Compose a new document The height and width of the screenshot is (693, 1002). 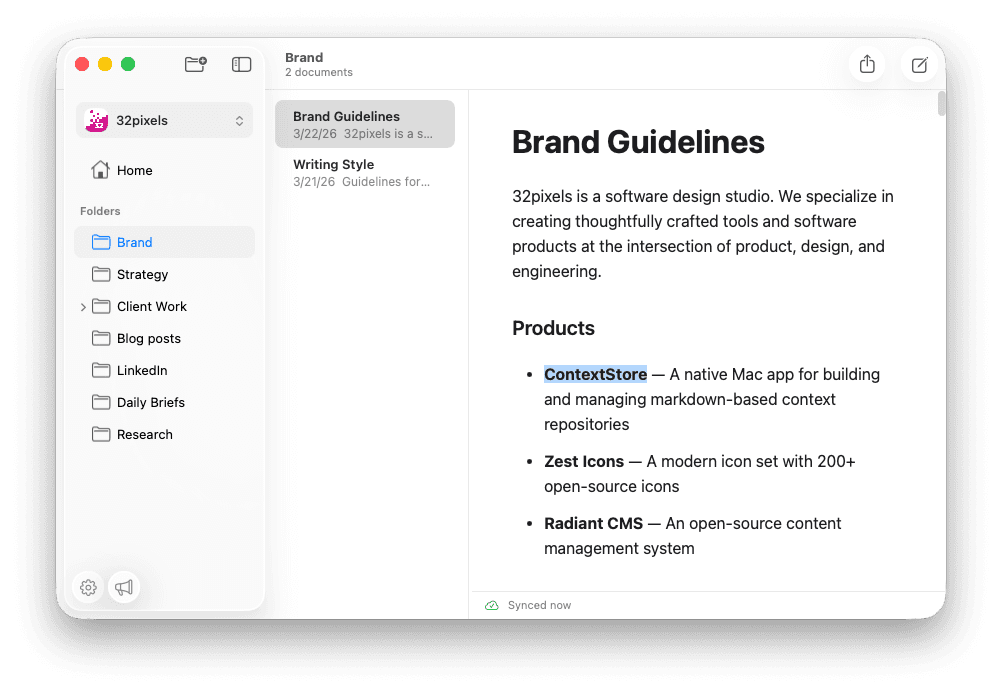pyautogui.click(x=918, y=64)
